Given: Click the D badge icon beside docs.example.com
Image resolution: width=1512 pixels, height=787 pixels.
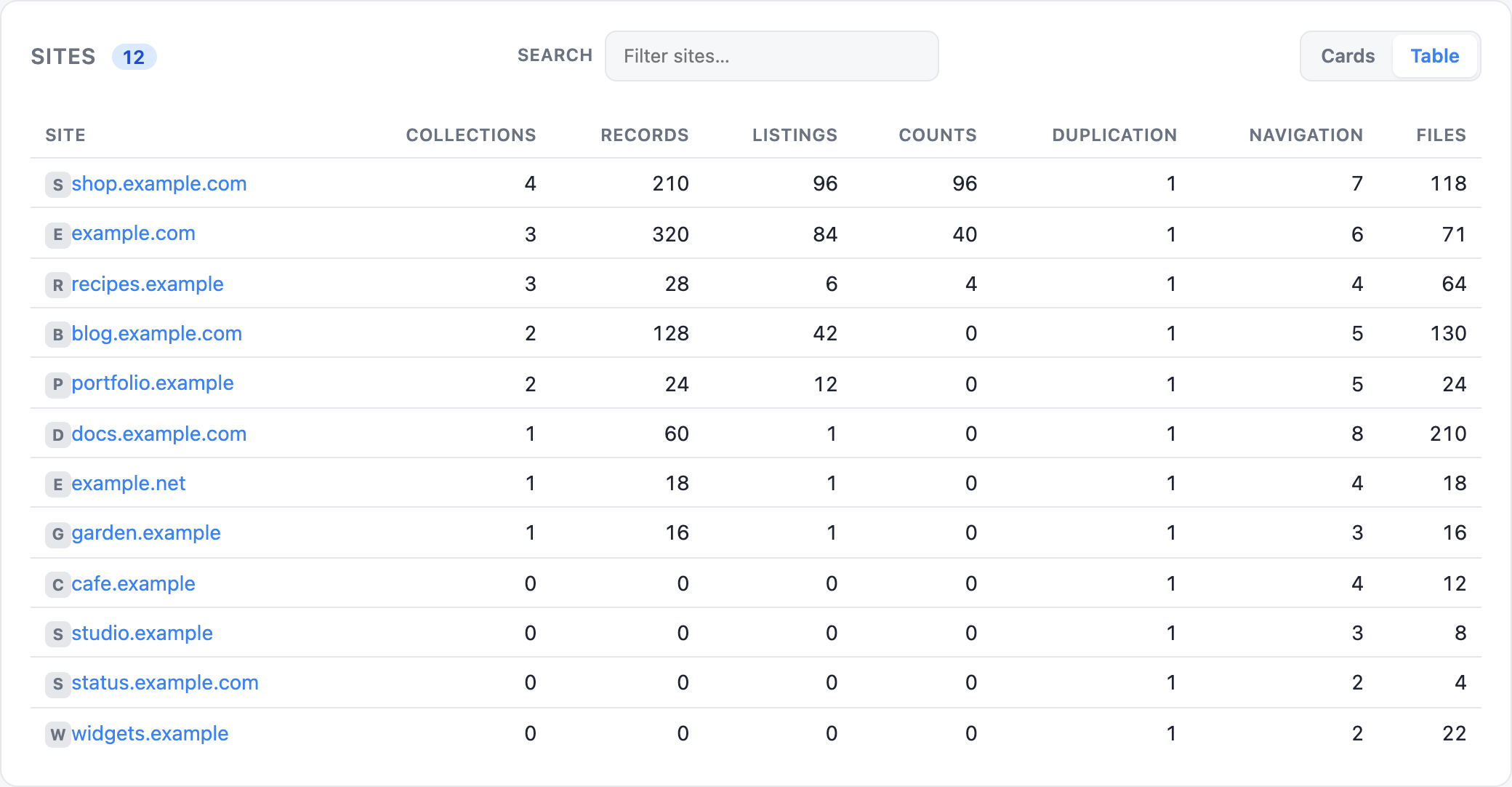Looking at the screenshot, I should (x=58, y=435).
